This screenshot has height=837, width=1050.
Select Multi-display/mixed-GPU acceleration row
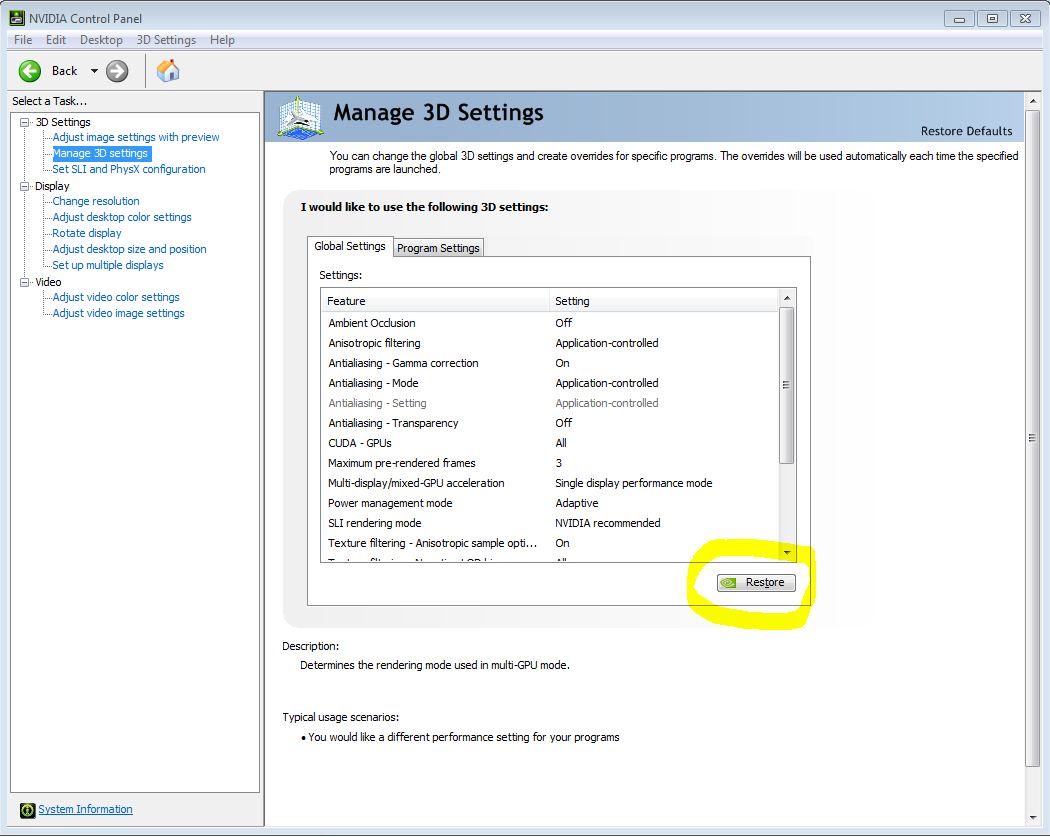[549, 483]
